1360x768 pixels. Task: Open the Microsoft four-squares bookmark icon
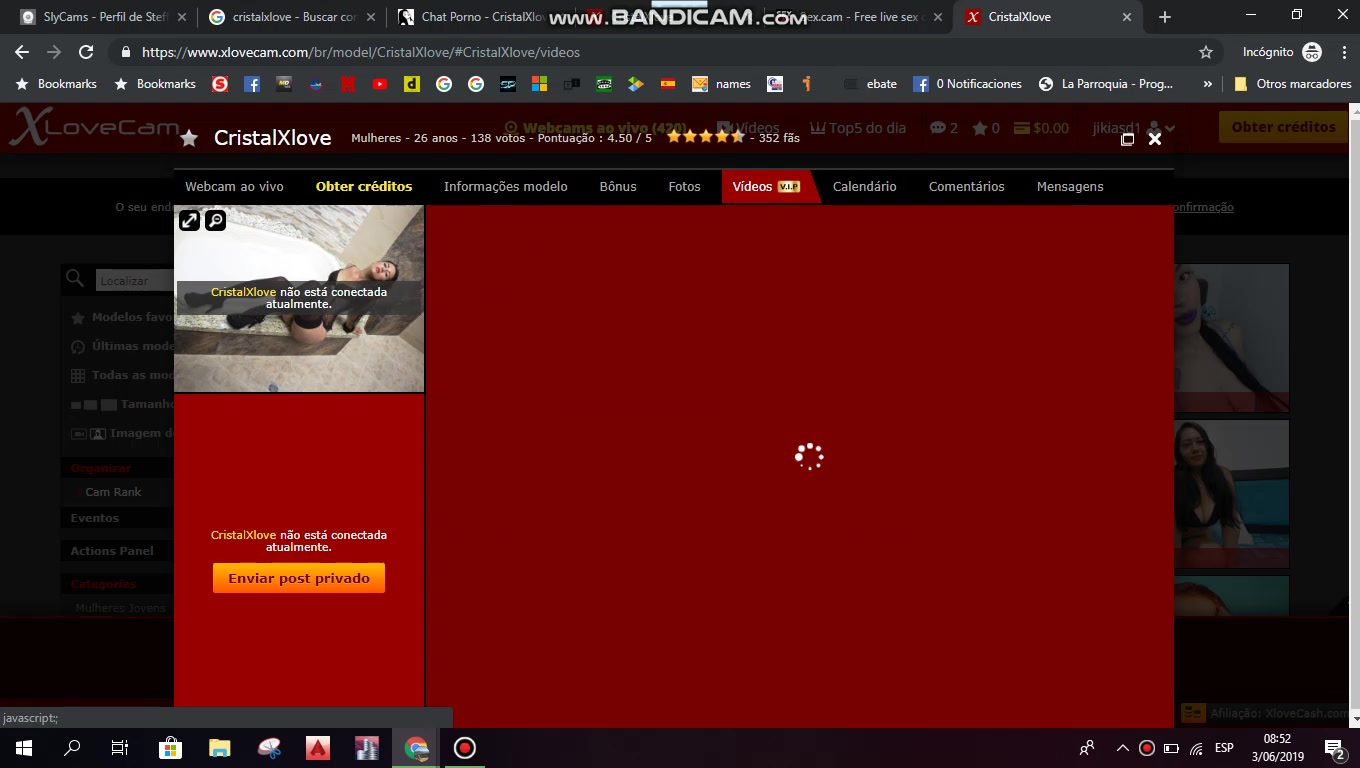tap(540, 84)
